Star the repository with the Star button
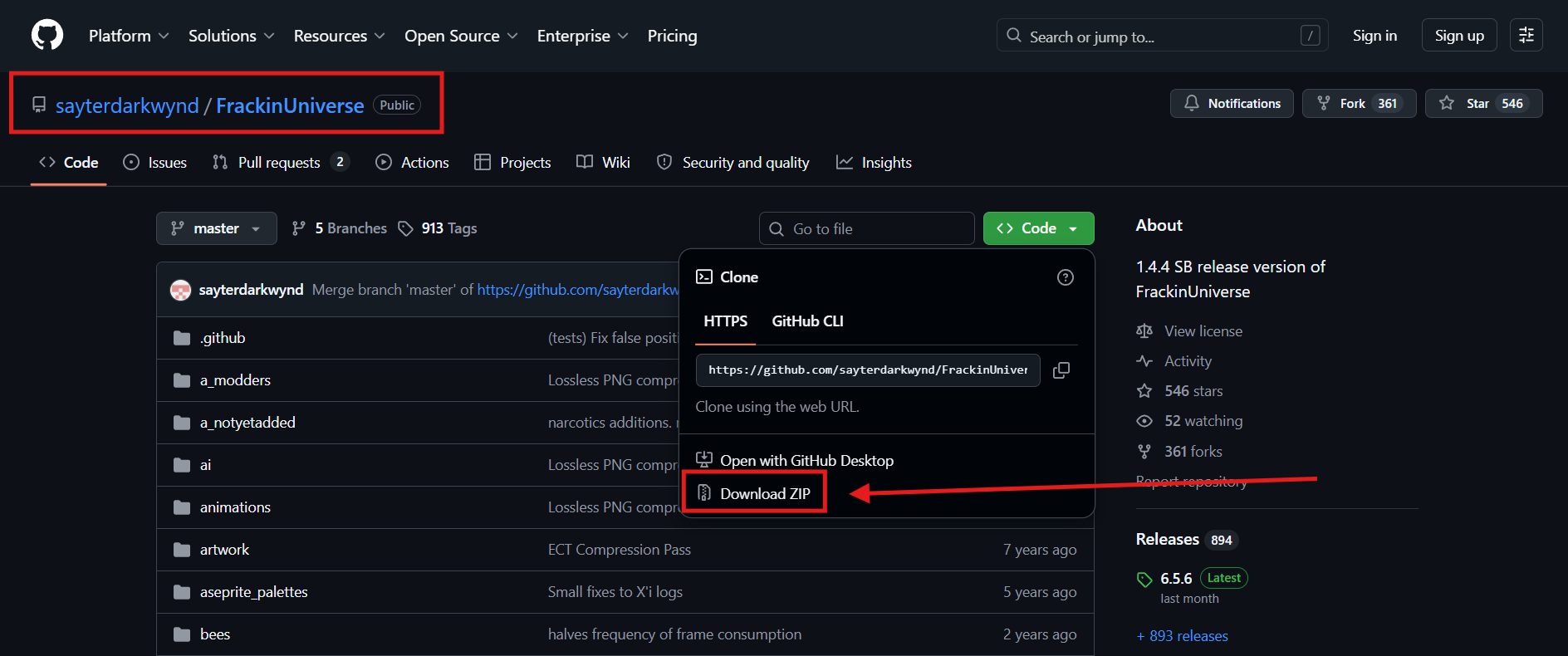The width and height of the screenshot is (1568, 656). coord(1483,104)
